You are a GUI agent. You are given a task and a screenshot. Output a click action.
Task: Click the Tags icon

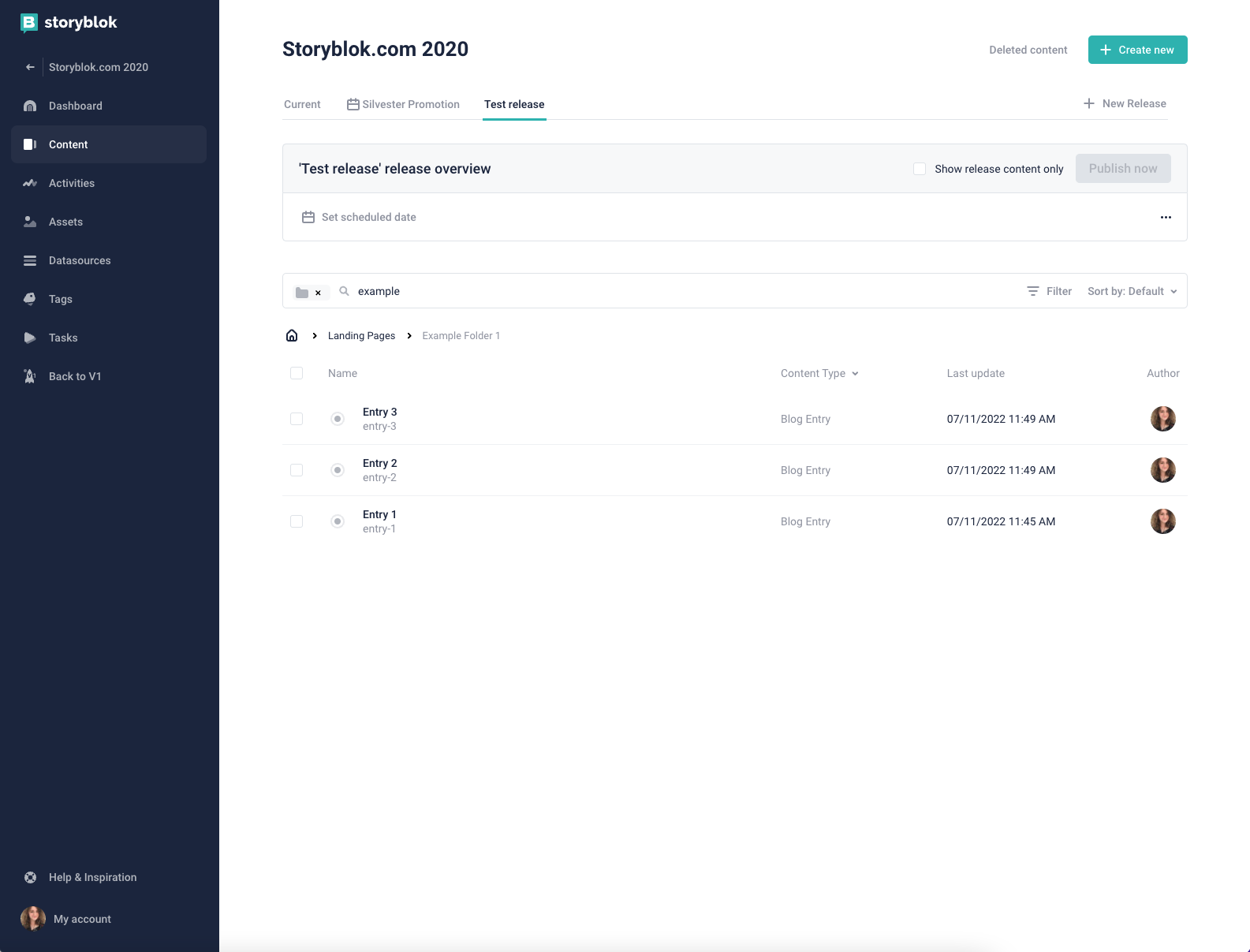point(30,299)
